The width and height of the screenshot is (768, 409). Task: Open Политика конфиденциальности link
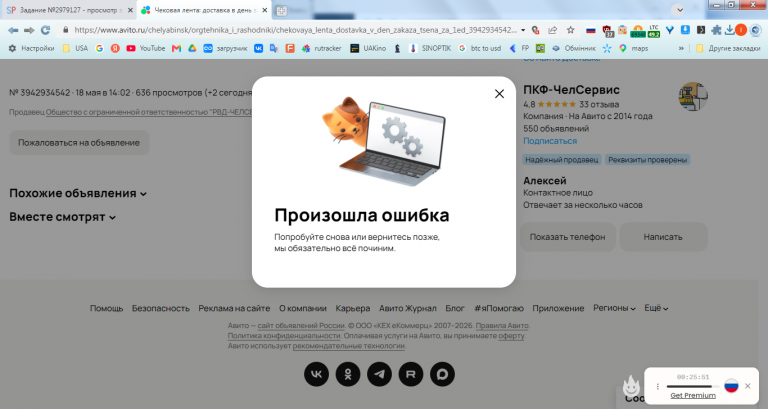[x=284, y=336]
